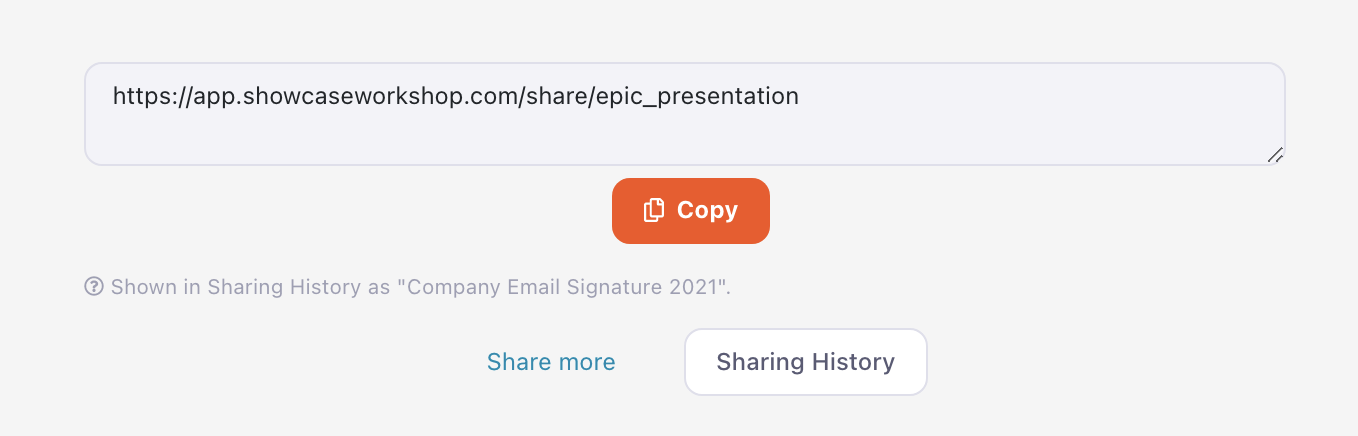Click the "Shown in Sharing History" hint text
The image size is (1358, 436).
(251, 288)
